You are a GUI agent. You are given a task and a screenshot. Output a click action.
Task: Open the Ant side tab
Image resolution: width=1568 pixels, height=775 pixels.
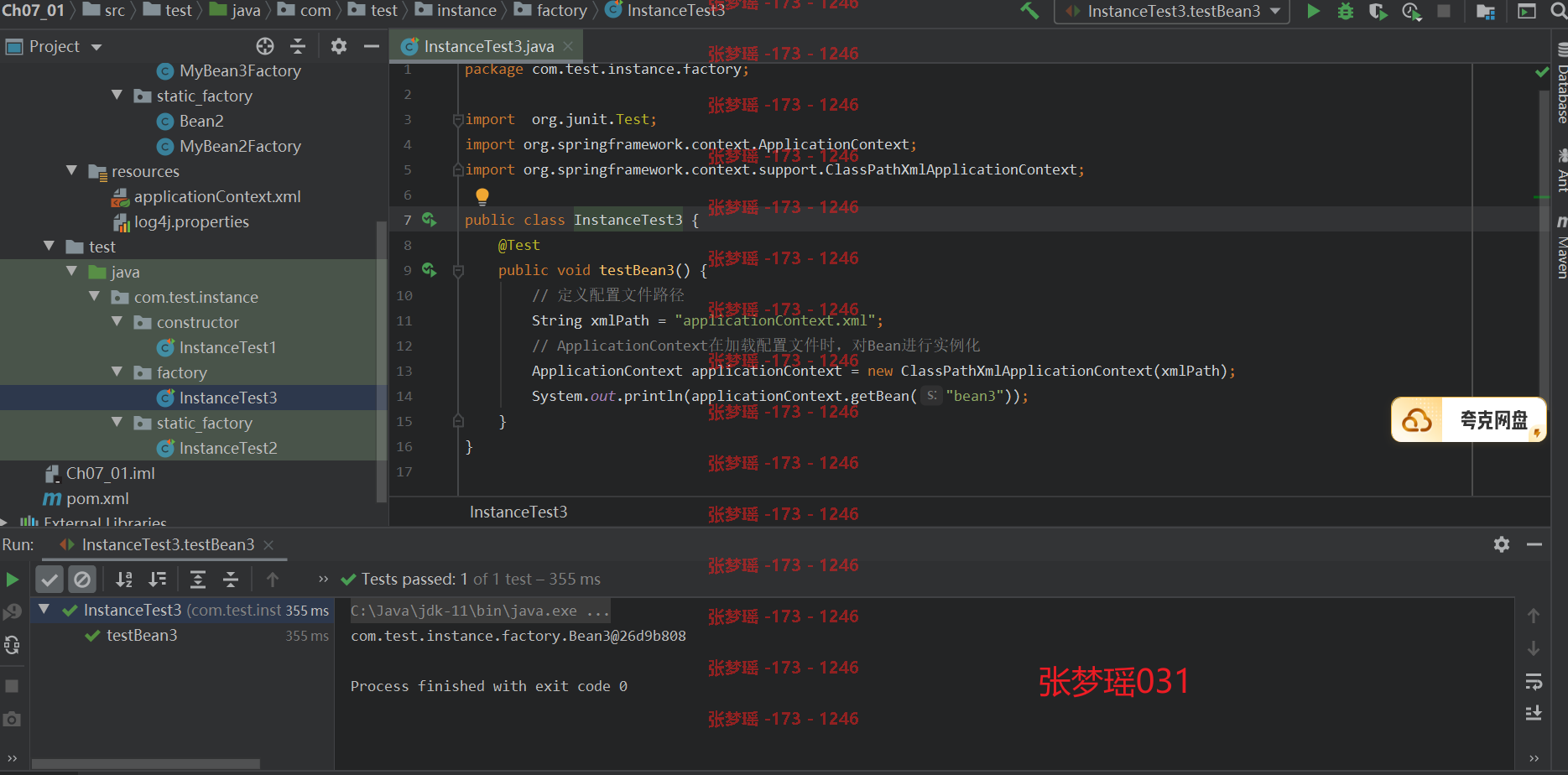point(1561,170)
